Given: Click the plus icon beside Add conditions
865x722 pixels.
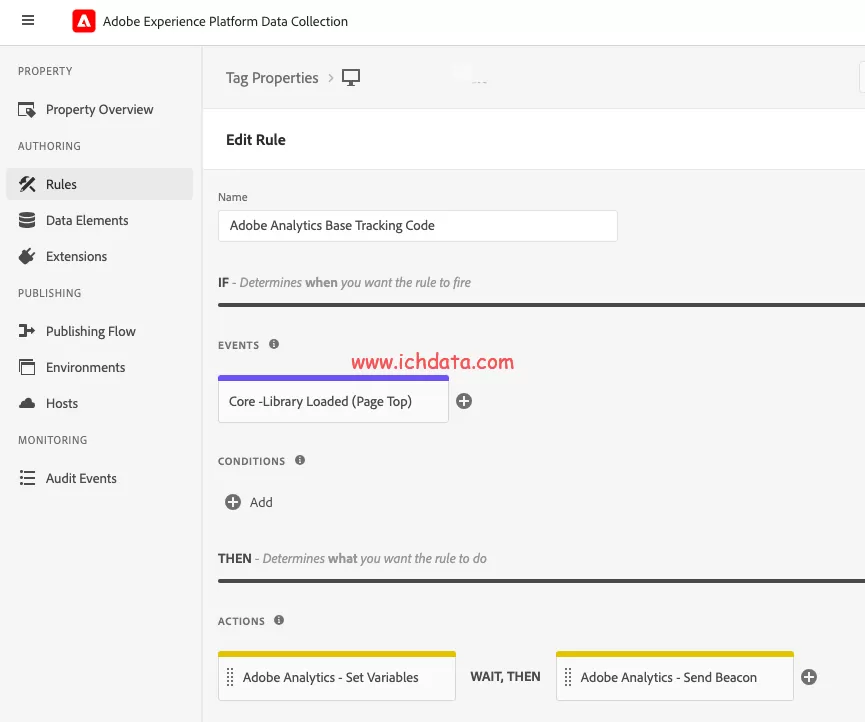Looking at the screenshot, I should click(x=233, y=502).
